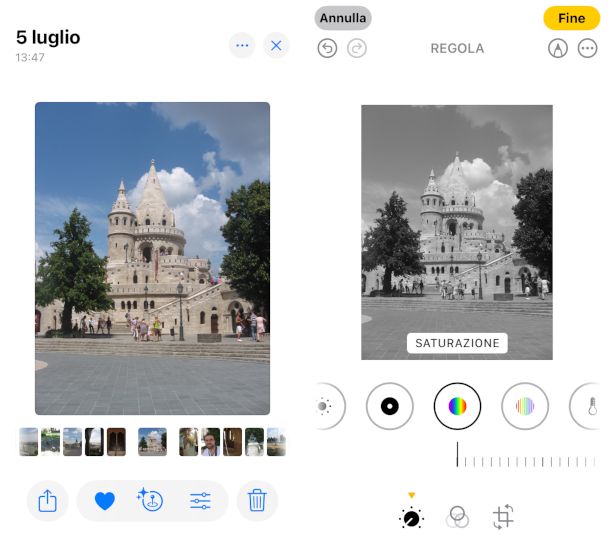Viewport: 610px width, 541px height.
Task: Tap the REGOLA title text
Action: click(457, 49)
